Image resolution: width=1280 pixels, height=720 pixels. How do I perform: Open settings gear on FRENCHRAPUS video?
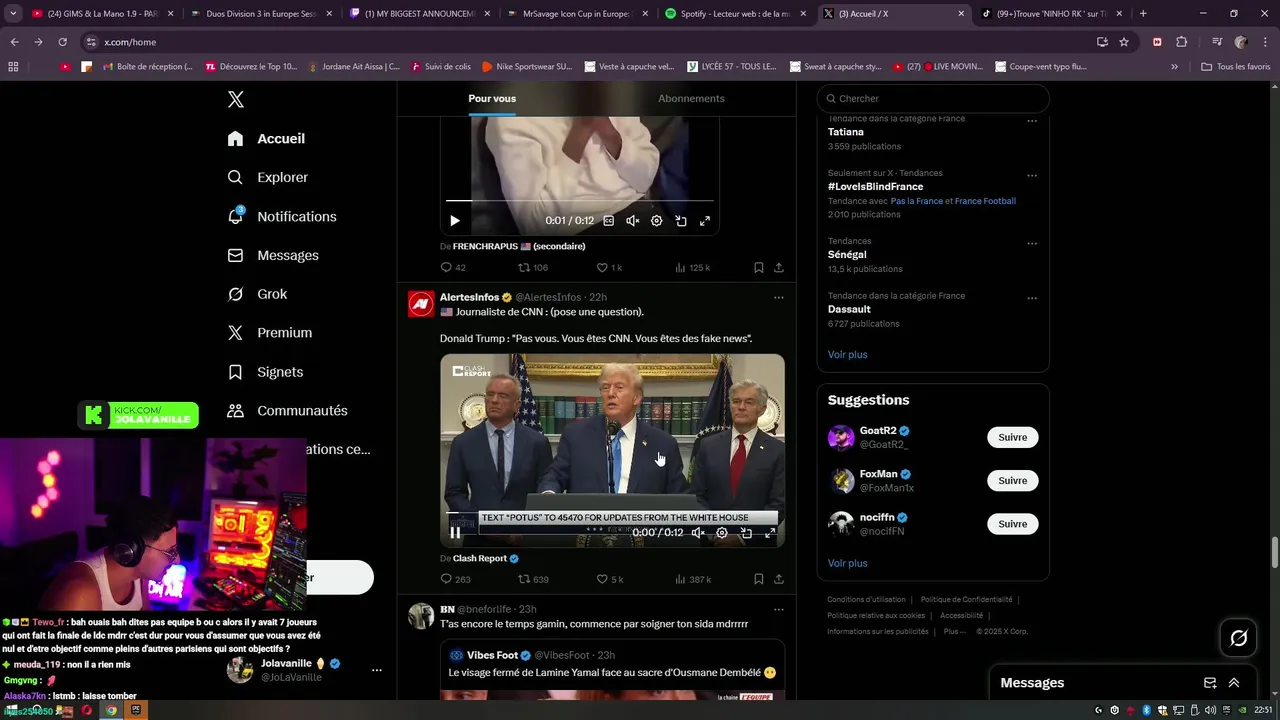pyautogui.click(x=656, y=221)
